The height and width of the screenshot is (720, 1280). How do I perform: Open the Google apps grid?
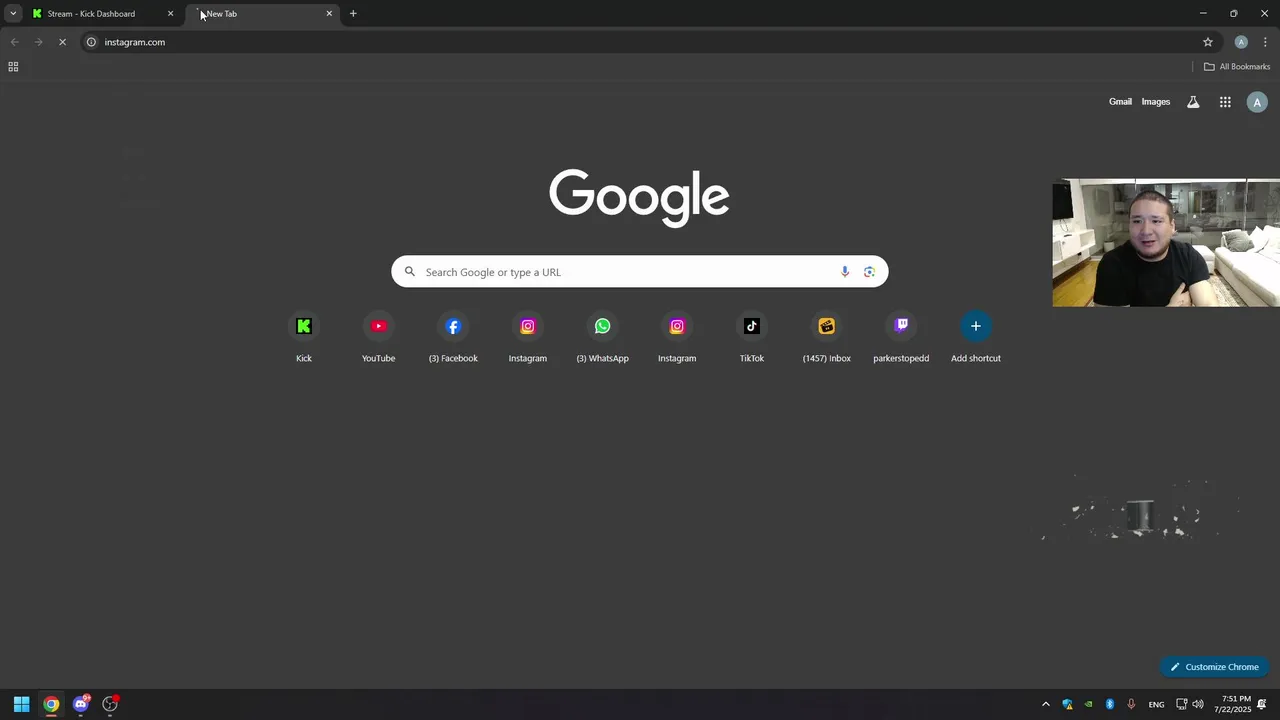(1225, 102)
